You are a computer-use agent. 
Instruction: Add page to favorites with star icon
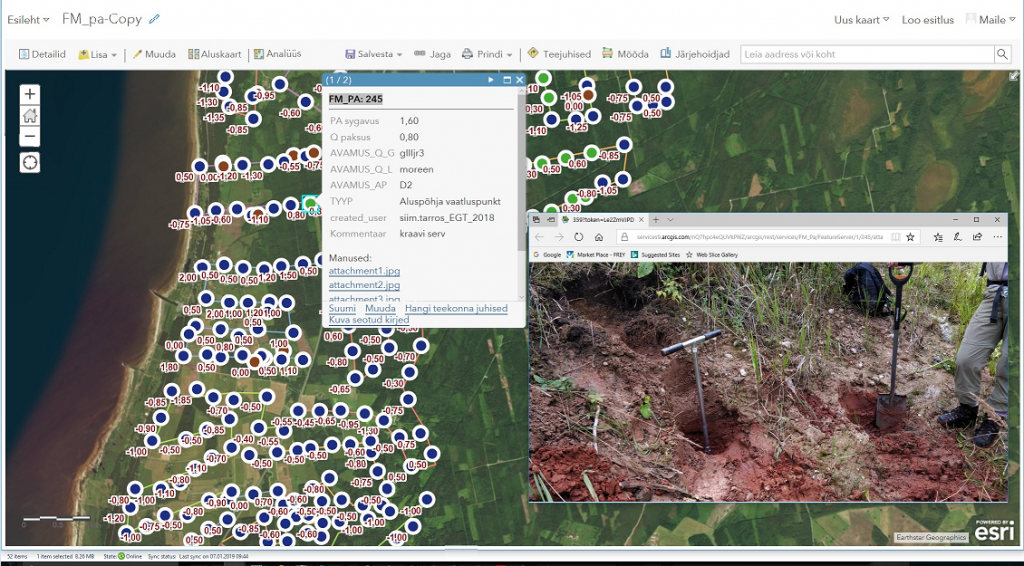(910, 237)
